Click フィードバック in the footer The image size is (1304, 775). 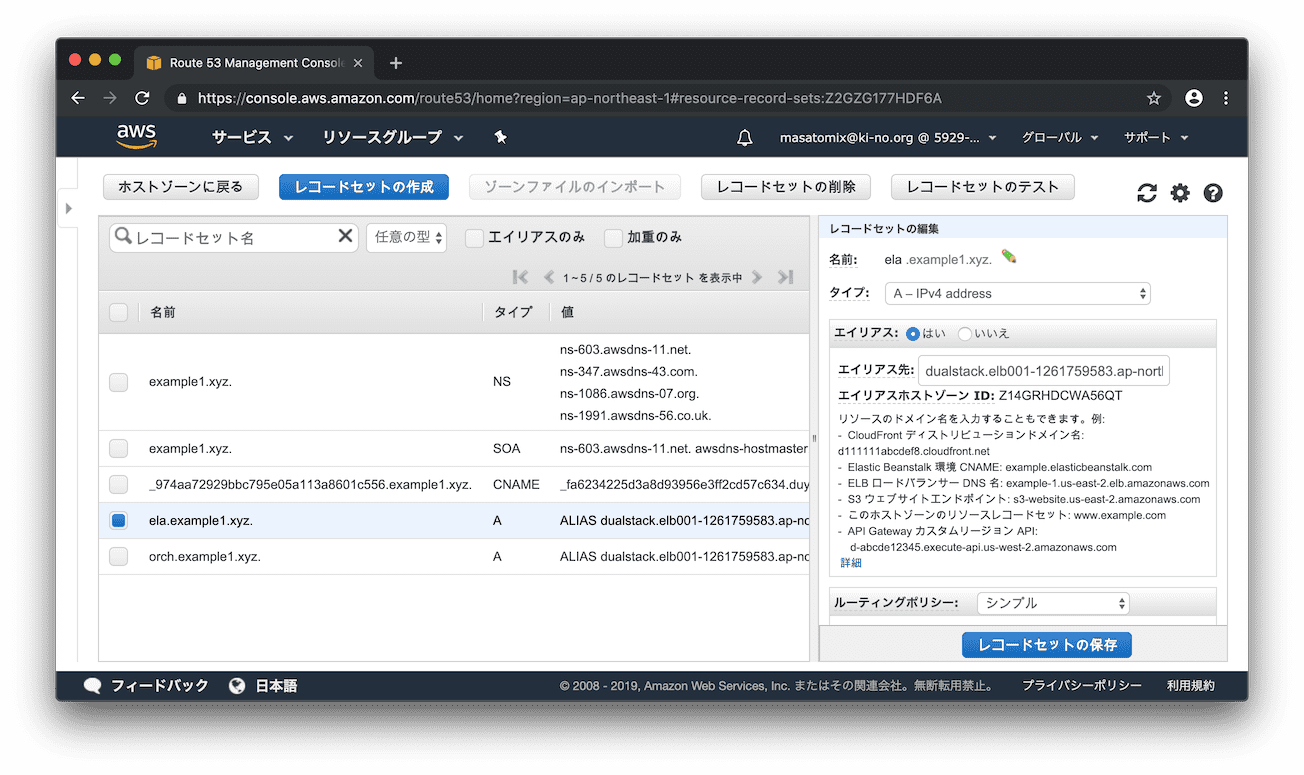(160, 686)
